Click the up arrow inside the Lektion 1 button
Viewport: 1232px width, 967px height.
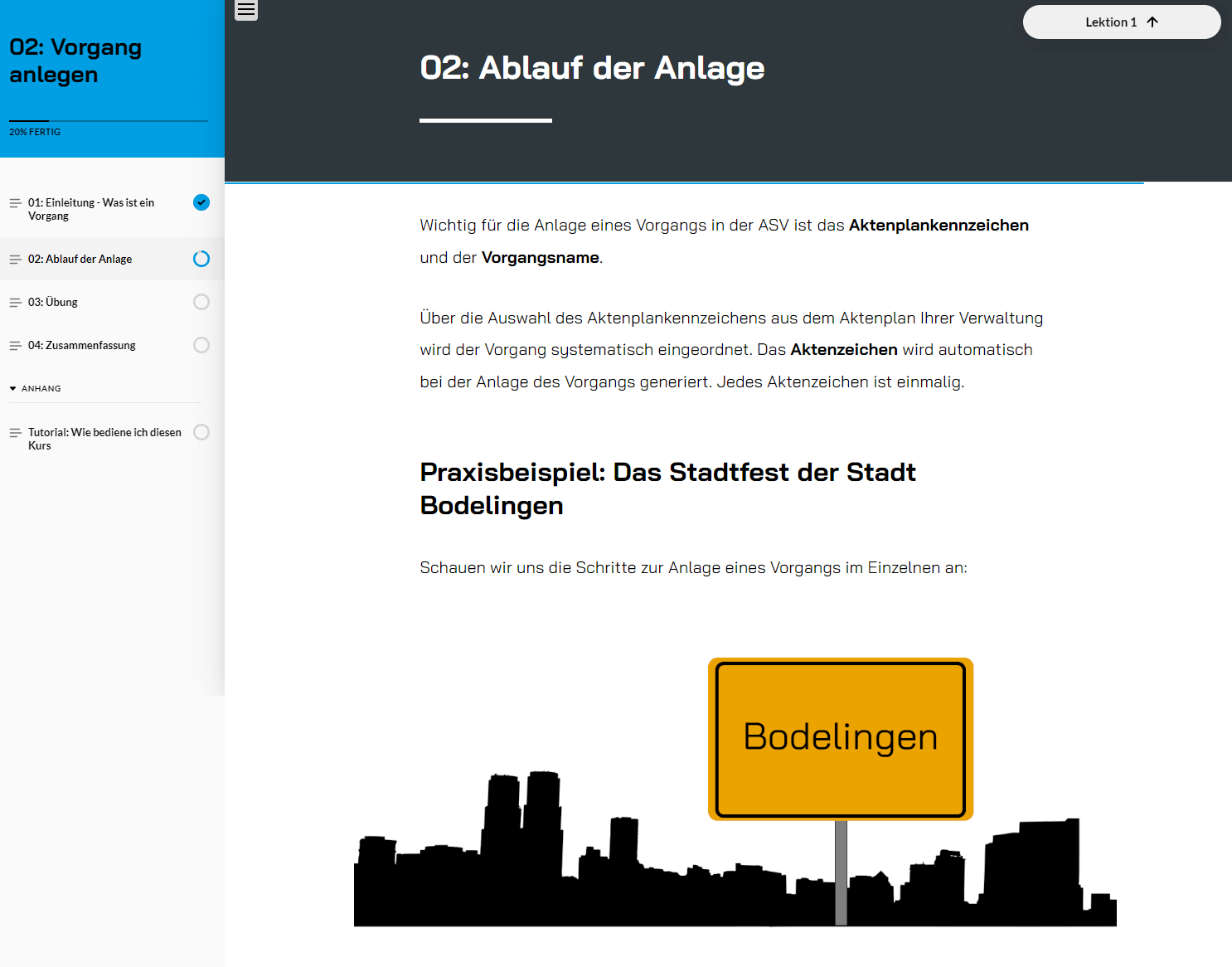[1152, 22]
